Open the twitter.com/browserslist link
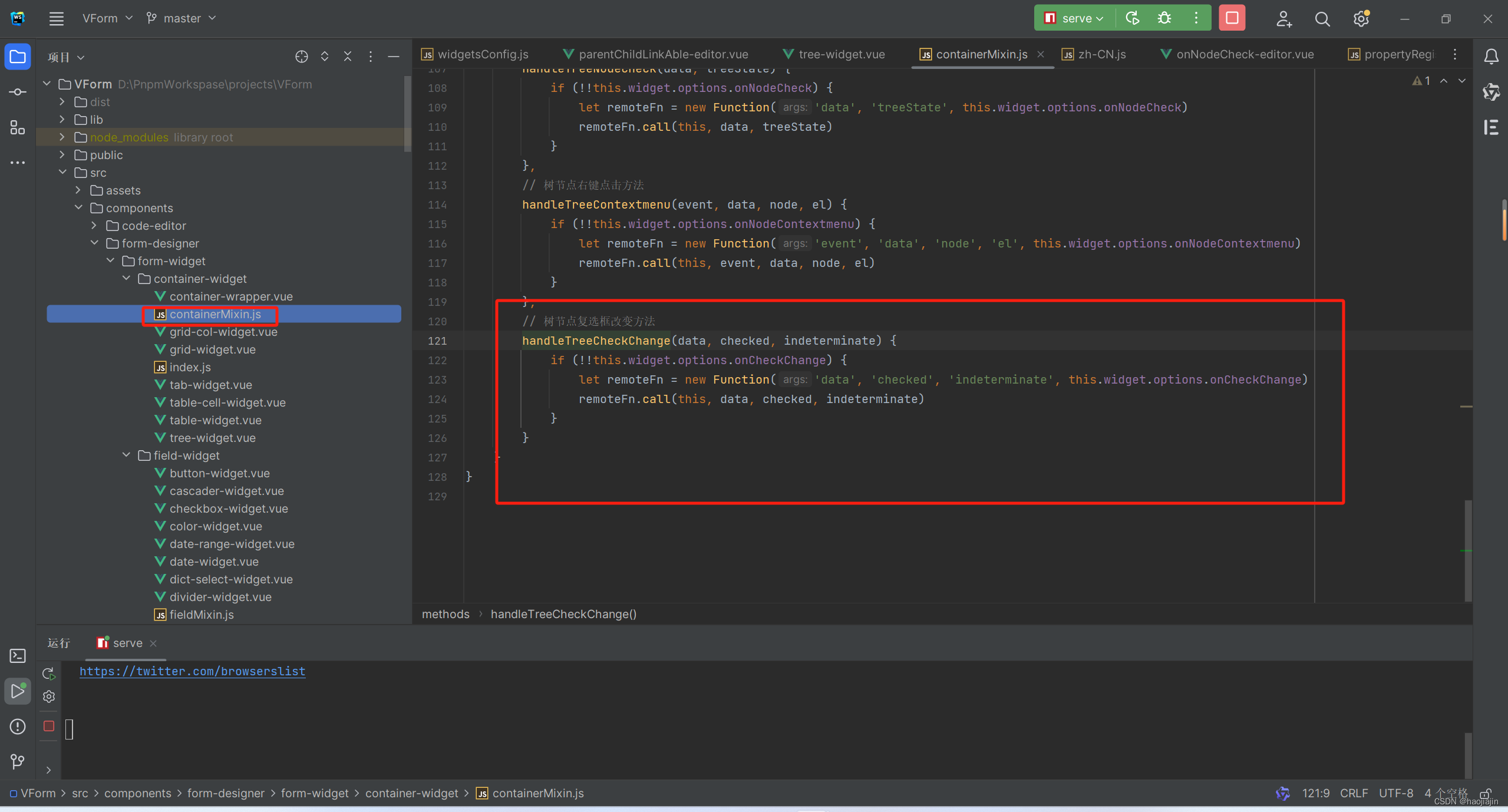The height and width of the screenshot is (812, 1508). coord(192,671)
